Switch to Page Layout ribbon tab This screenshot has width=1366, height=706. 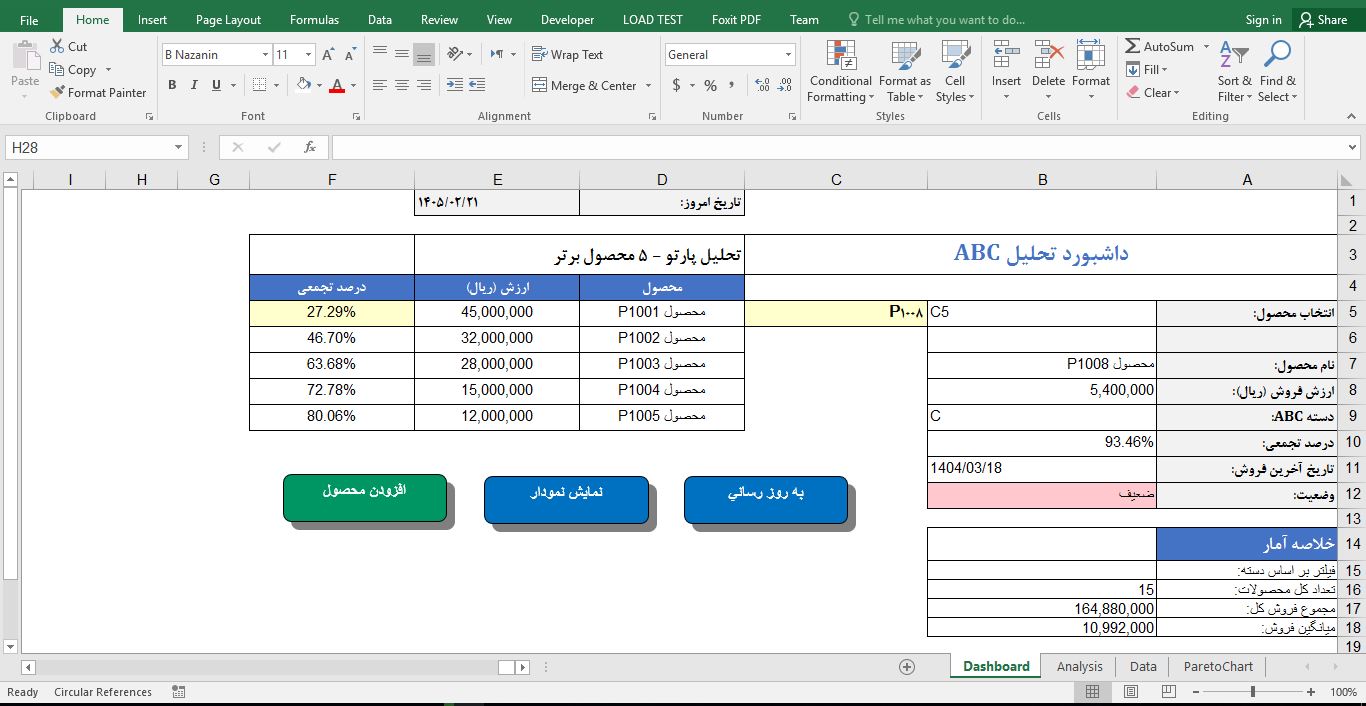tap(228, 19)
